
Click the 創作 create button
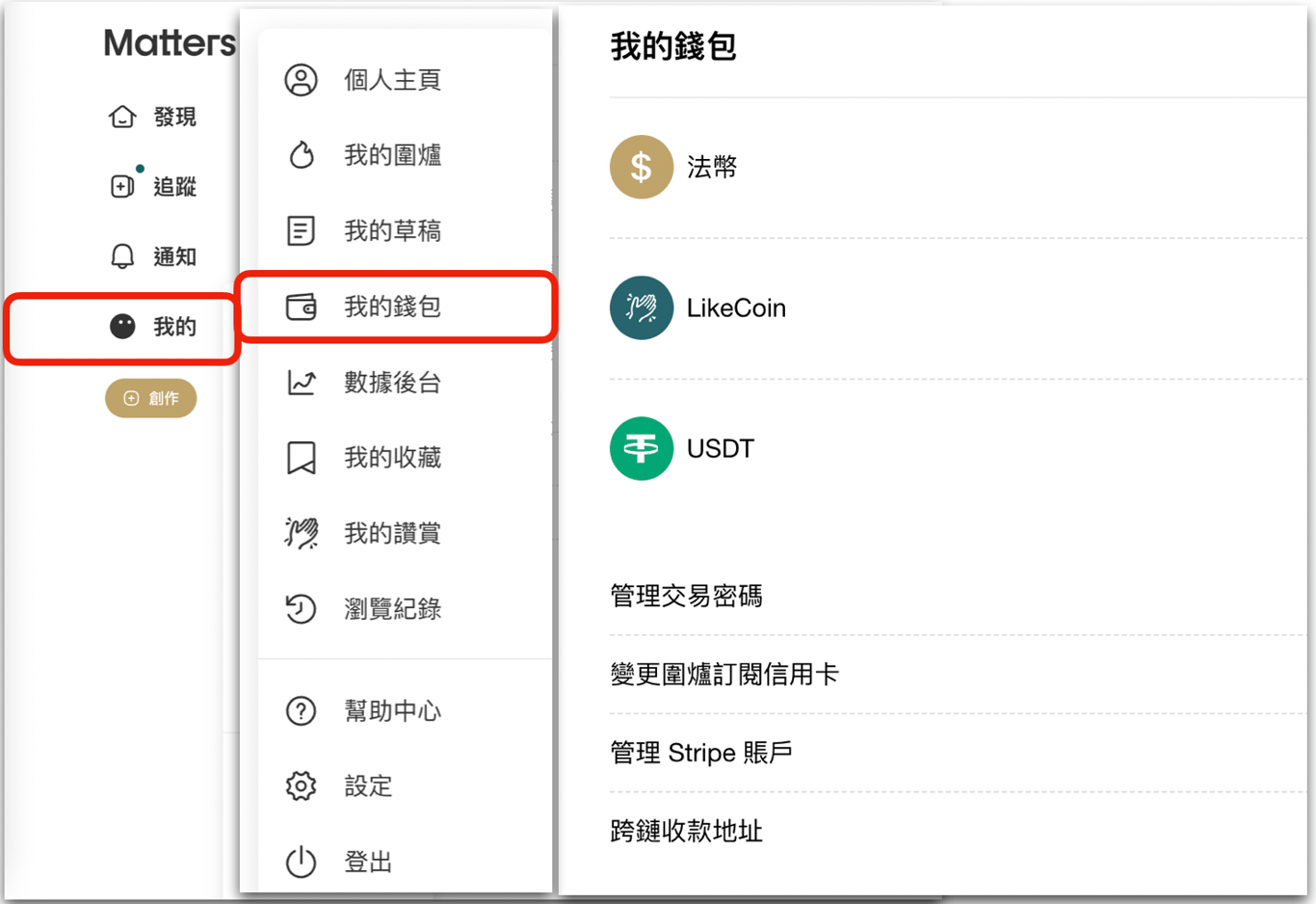[151, 398]
